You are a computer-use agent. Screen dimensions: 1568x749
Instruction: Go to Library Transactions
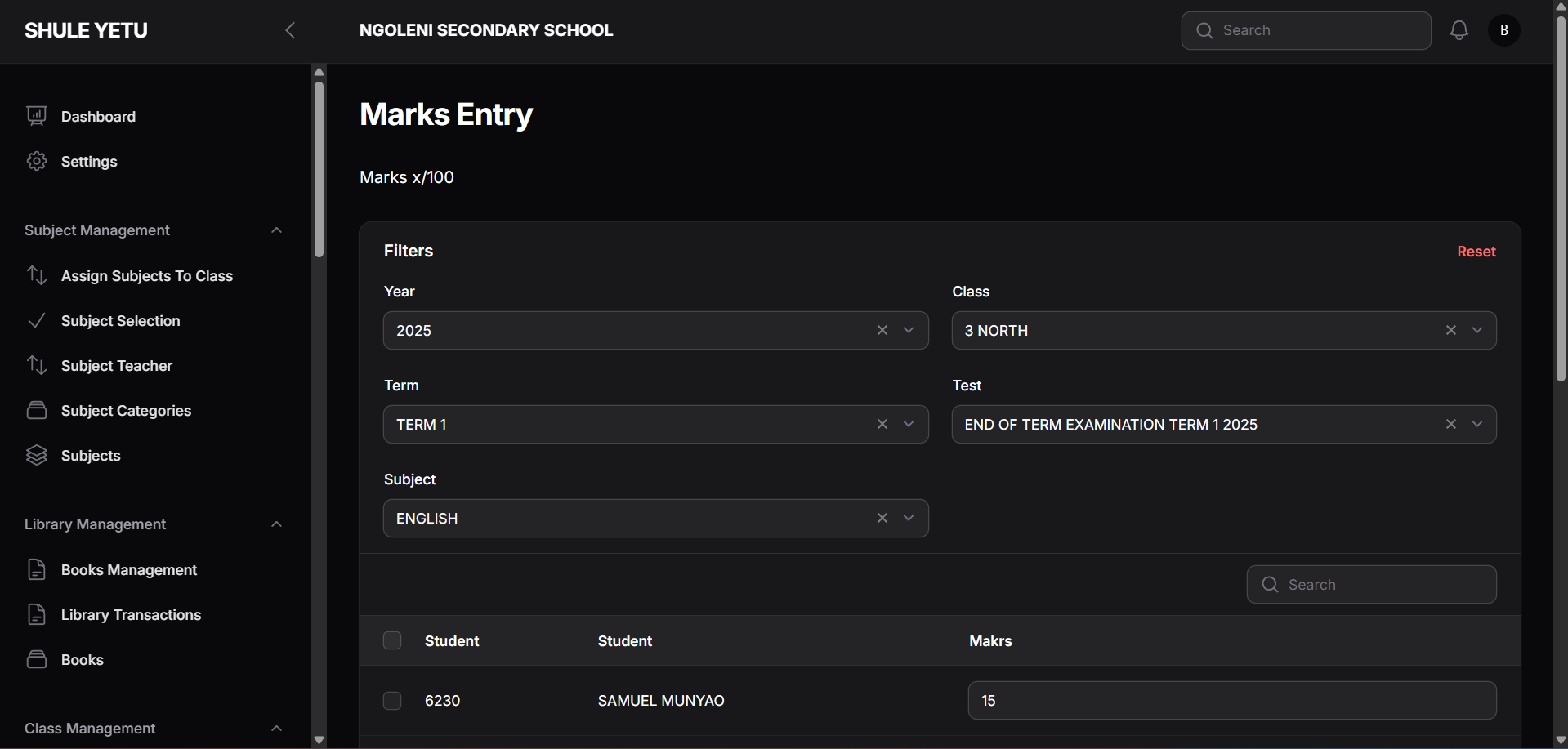tap(131, 614)
